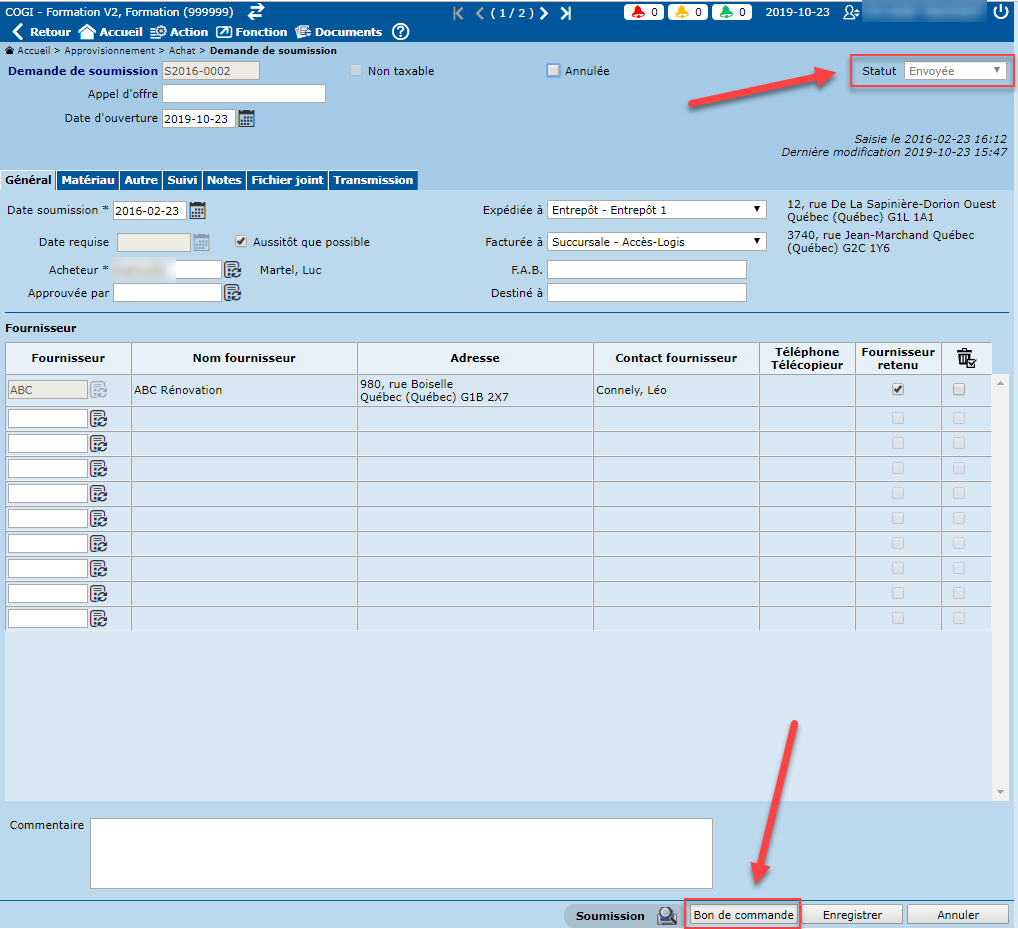Screen dimensions: 1018x929
Task: Click into the Commentaire text area
Action: (x=401, y=853)
